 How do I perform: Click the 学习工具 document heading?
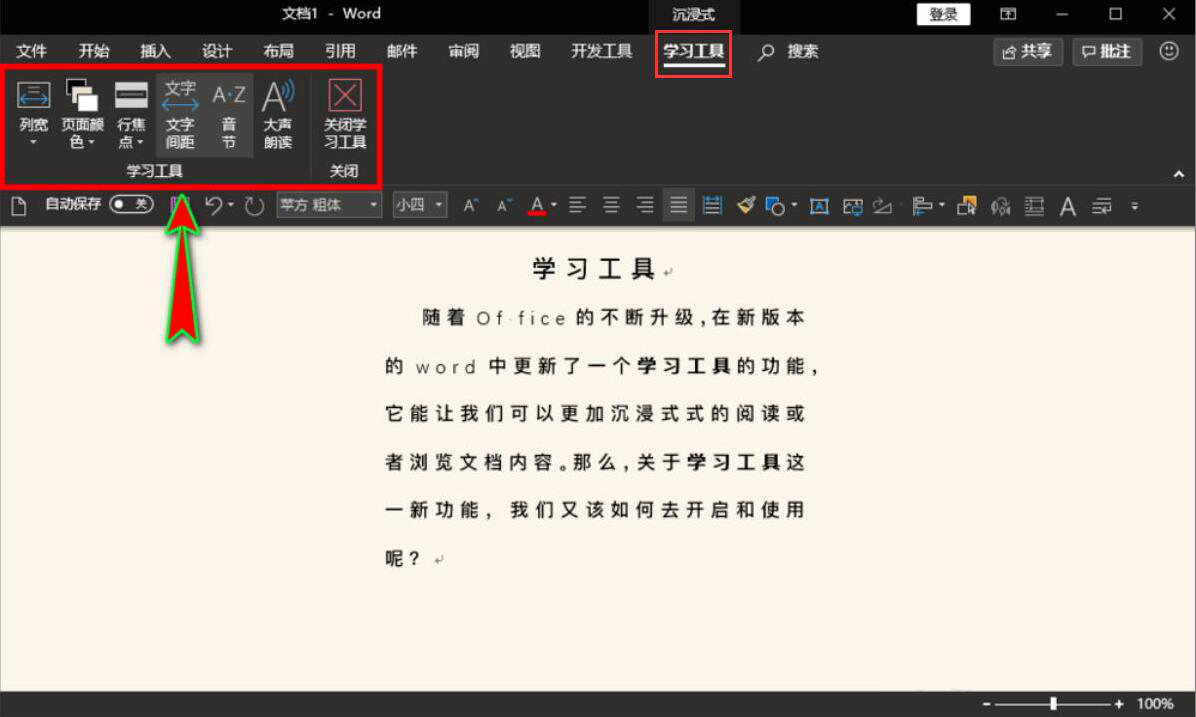click(594, 268)
